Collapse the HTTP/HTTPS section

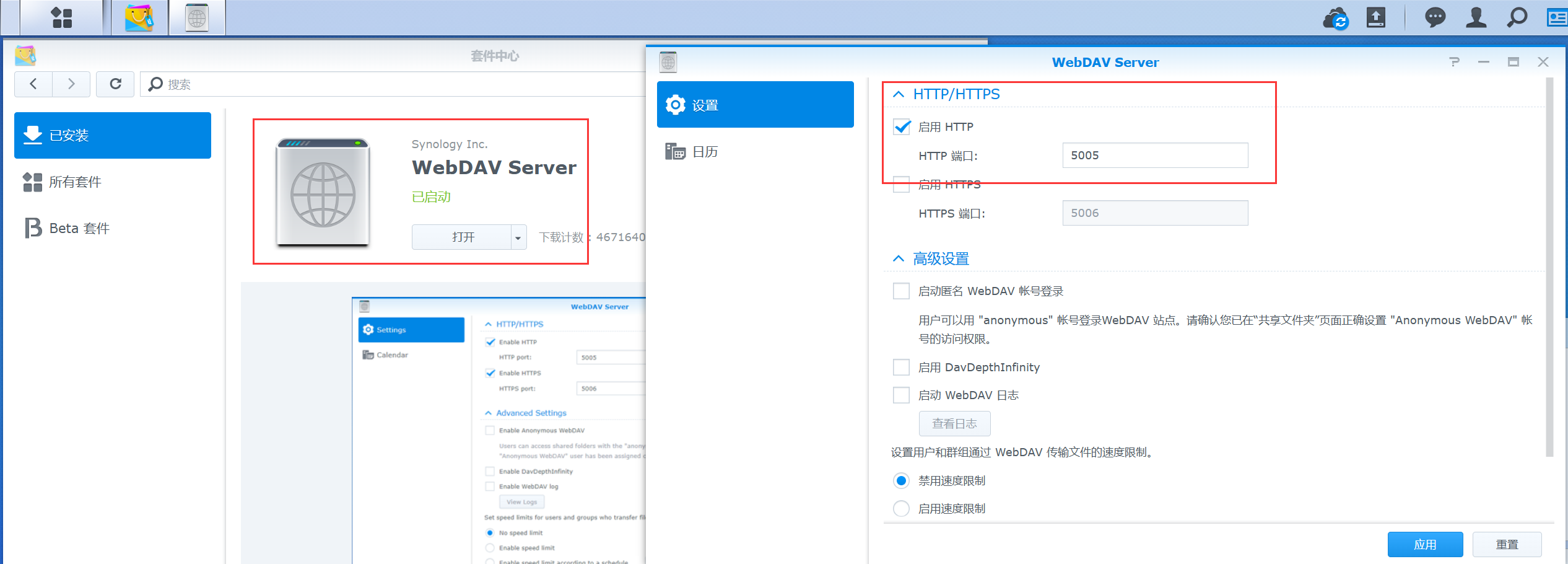pyautogui.click(x=899, y=94)
